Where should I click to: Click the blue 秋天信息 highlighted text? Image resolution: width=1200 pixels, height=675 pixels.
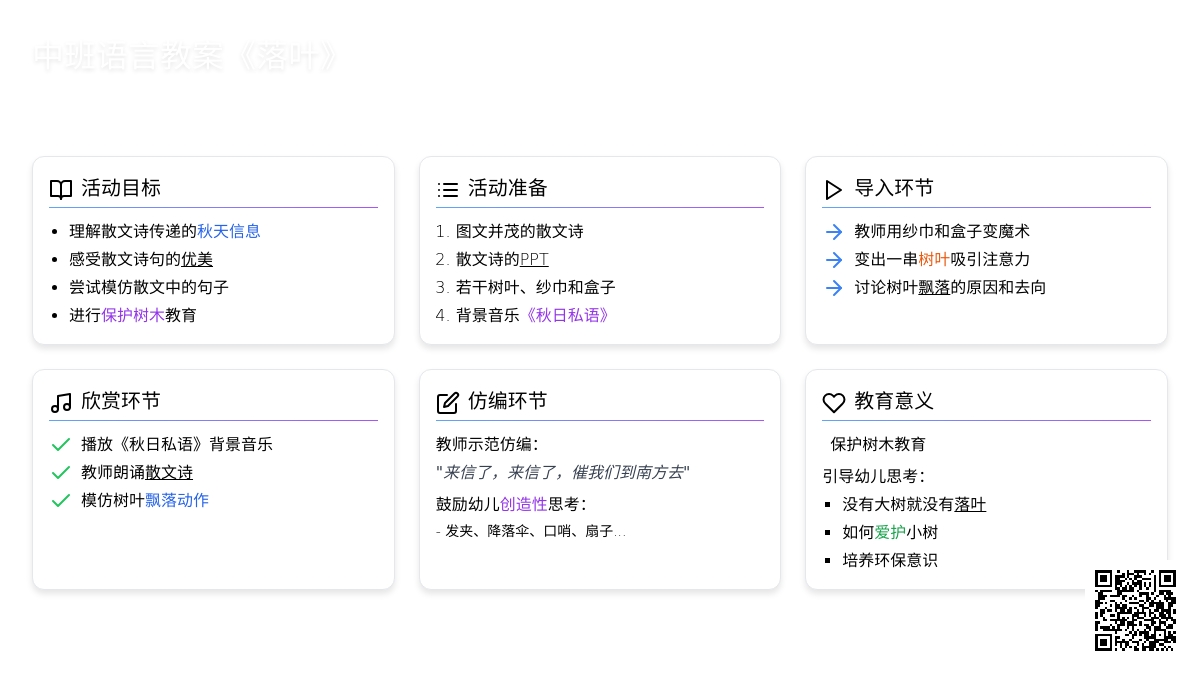tap(229, 232)
